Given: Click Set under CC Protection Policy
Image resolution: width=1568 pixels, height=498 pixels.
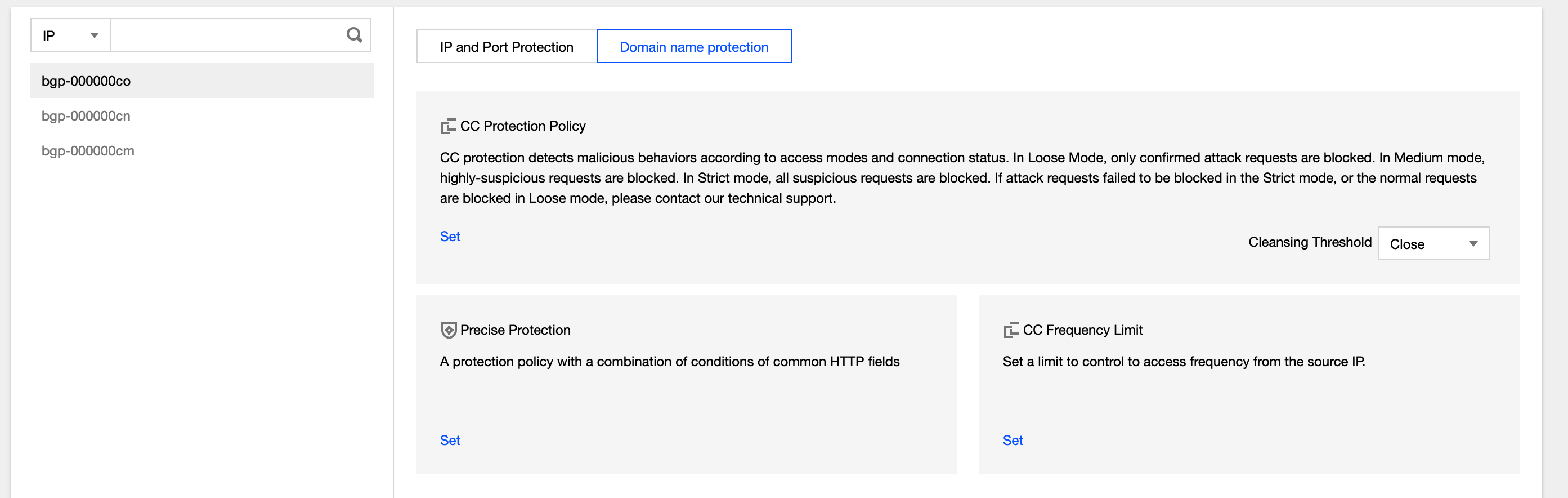Looking at the screenshot, I should [x=450, y=237].
